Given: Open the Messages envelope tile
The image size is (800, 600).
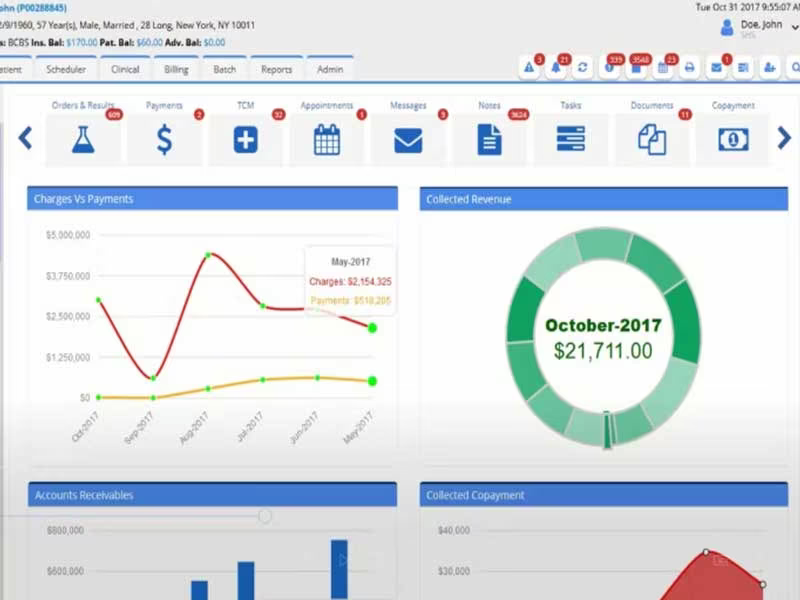Looking at the screenshot, I should click(408, 139).
